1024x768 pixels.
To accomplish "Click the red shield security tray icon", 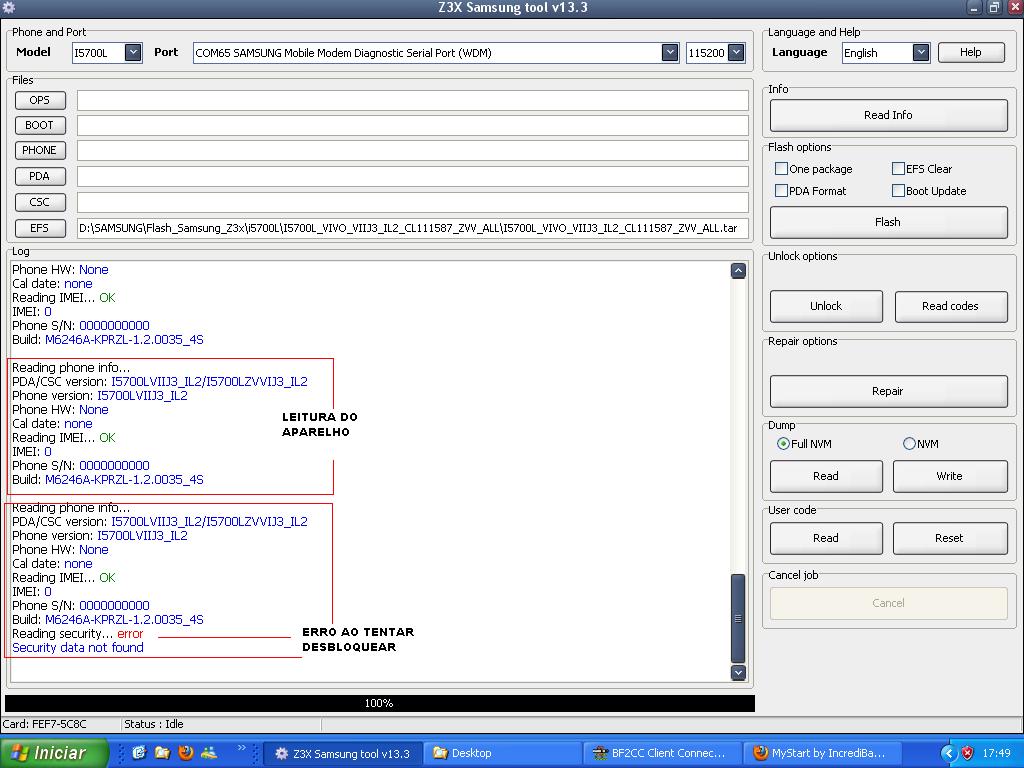I will pos(968,753).
